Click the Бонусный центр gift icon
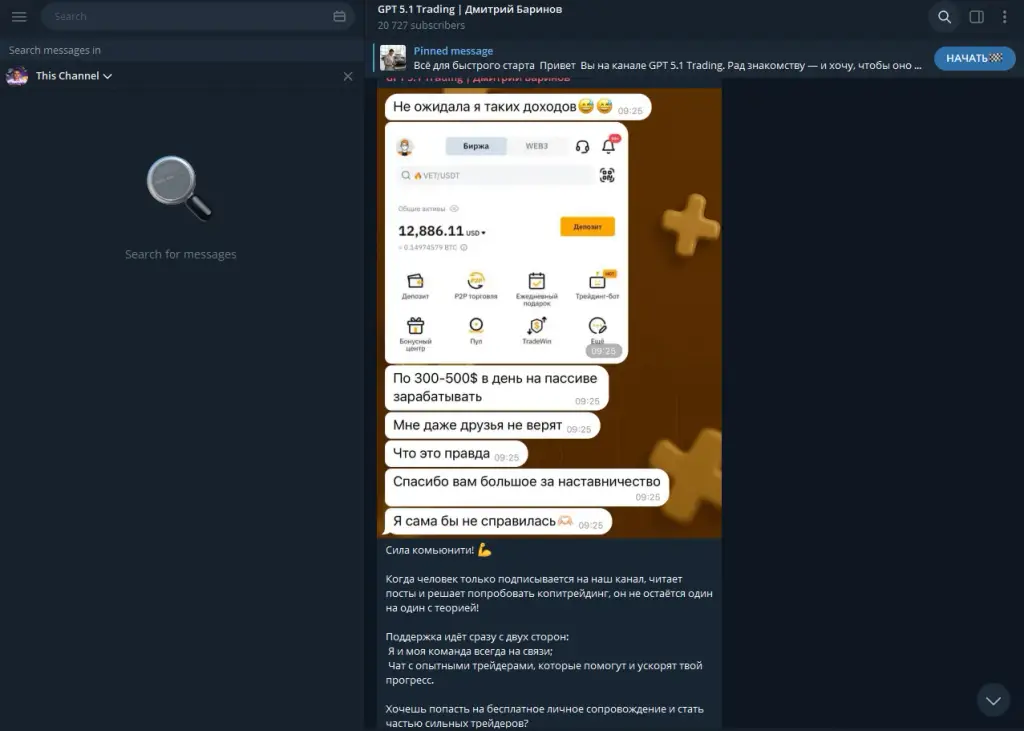Screen dimensions: 1024x731 [415, 325]
